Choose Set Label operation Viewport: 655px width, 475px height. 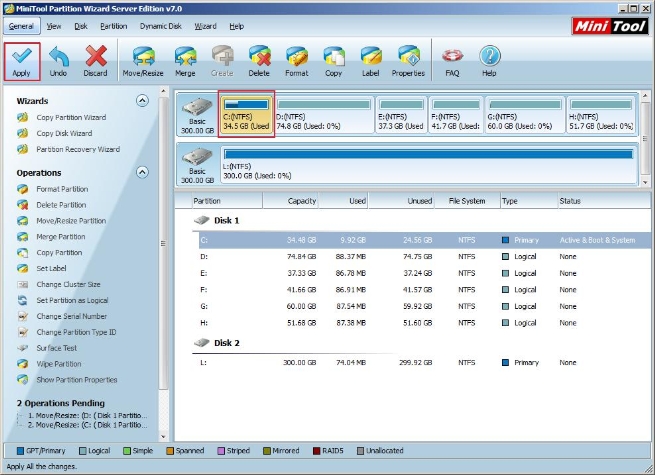coord(51,268)
